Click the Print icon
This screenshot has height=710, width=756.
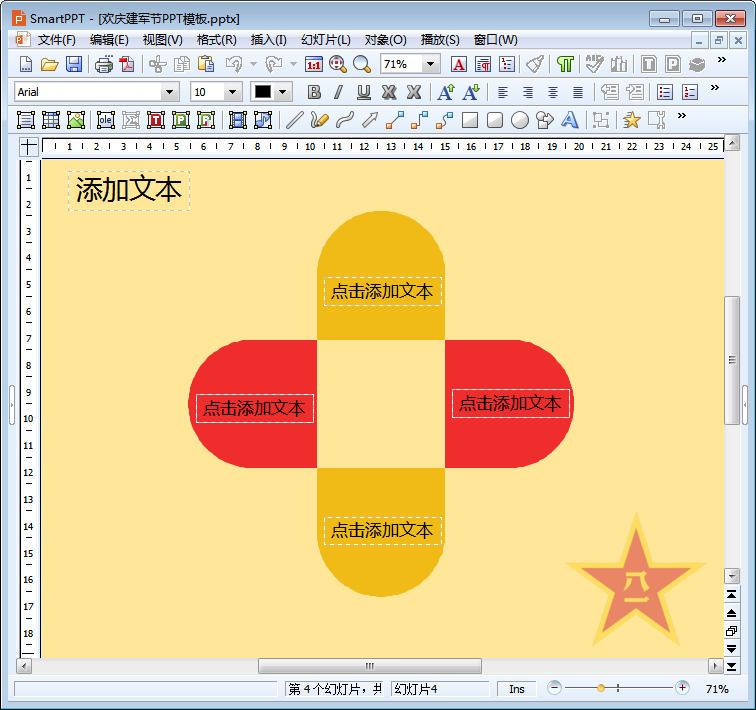pos(103,64)
